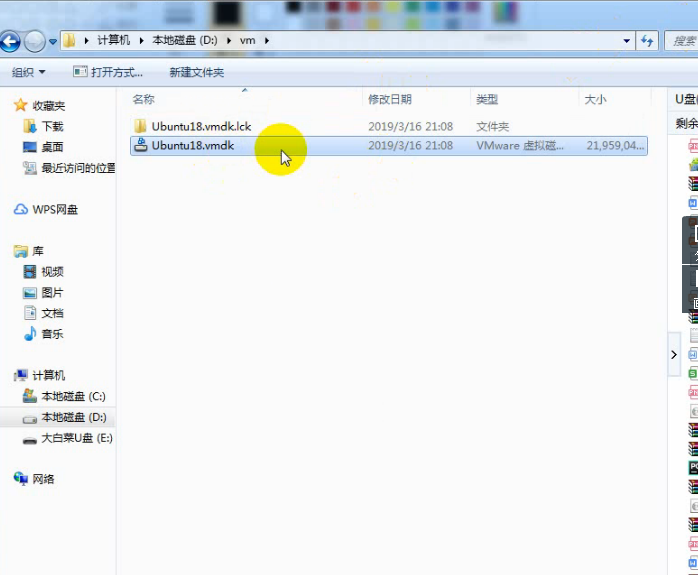Click 新建文件夹 button
This screenshot has width=698, height=575.
pyautogui.click(x=196, y=72)
